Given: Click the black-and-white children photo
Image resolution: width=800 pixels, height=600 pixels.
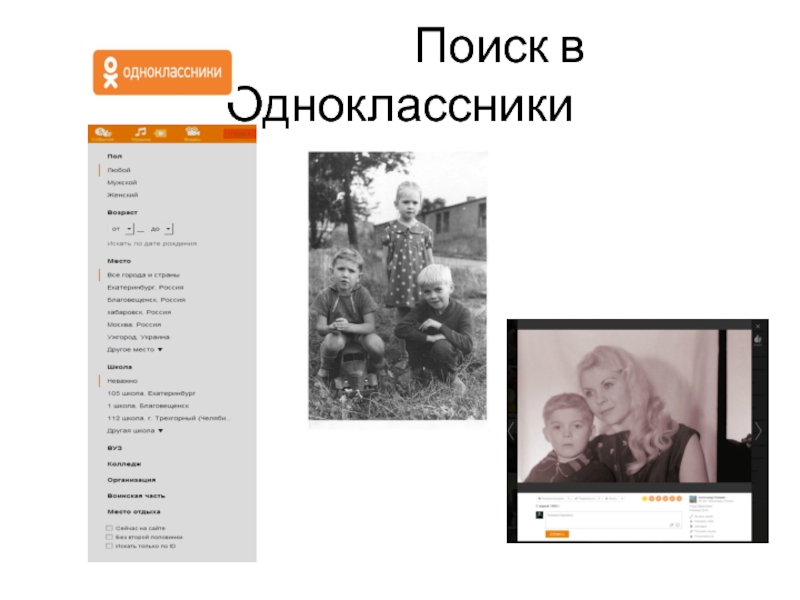Looking at the screenshot, I should coord(397,286).
